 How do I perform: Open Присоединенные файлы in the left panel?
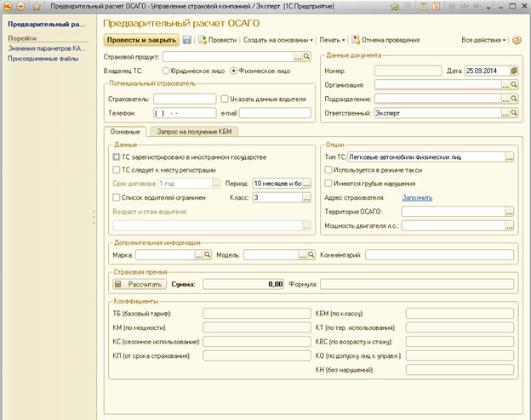pos(43,59)
